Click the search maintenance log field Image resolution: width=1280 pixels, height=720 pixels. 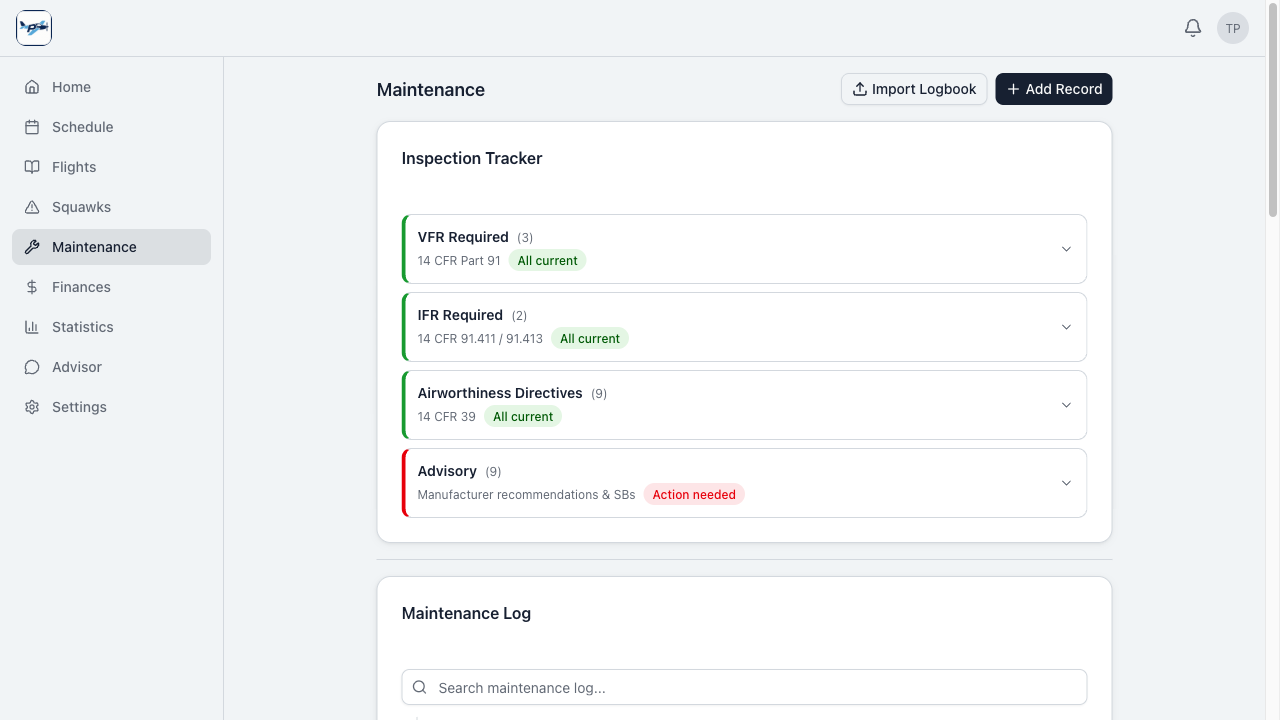[743, 687]
